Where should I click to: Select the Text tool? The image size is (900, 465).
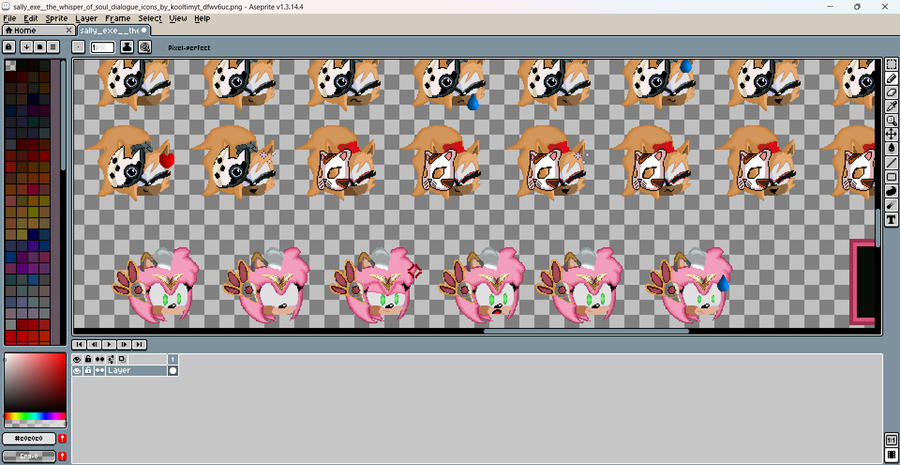coord(891,219)
